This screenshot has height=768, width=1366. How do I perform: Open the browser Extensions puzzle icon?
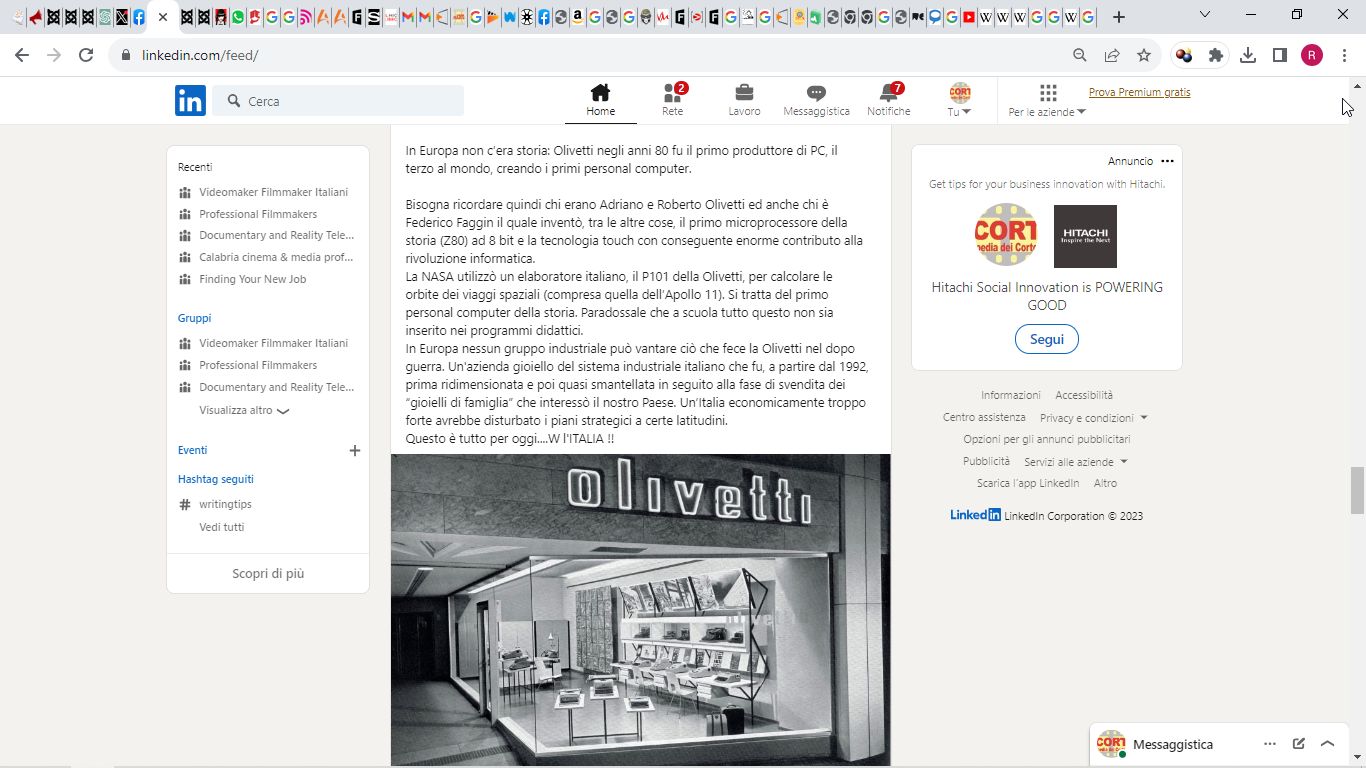[x=1216, y=56]
